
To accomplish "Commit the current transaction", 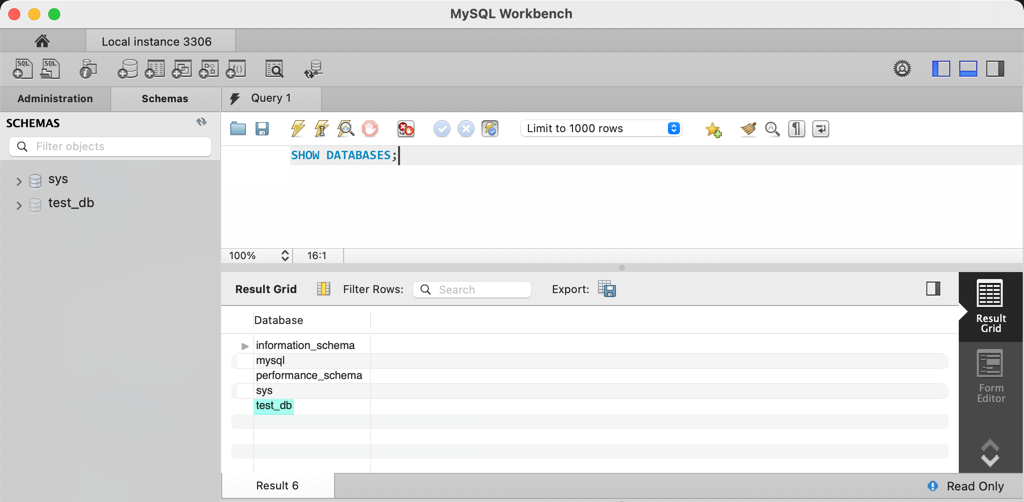I will [442, 129].
